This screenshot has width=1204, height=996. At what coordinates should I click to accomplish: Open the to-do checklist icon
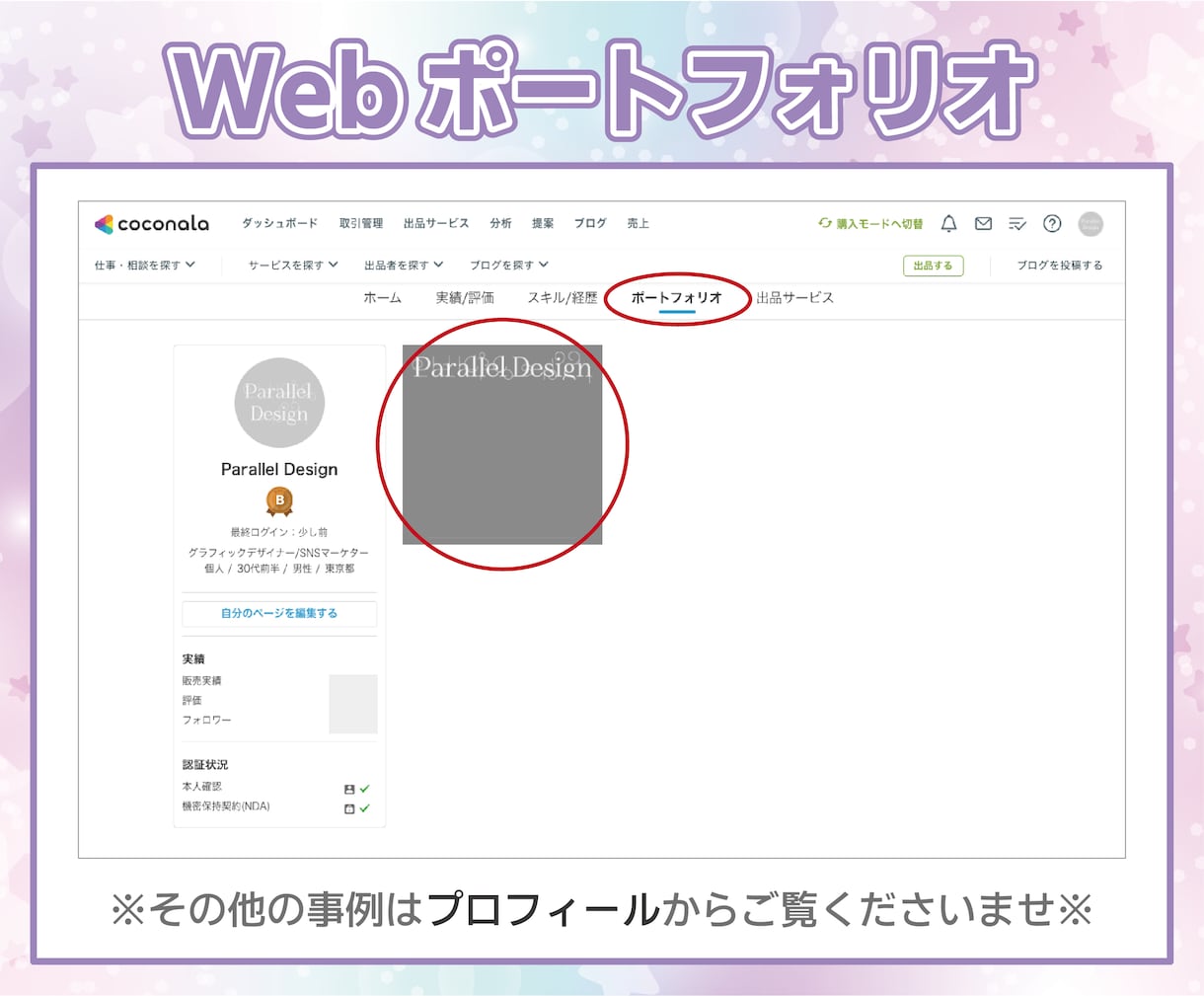tap(1017, 224)
